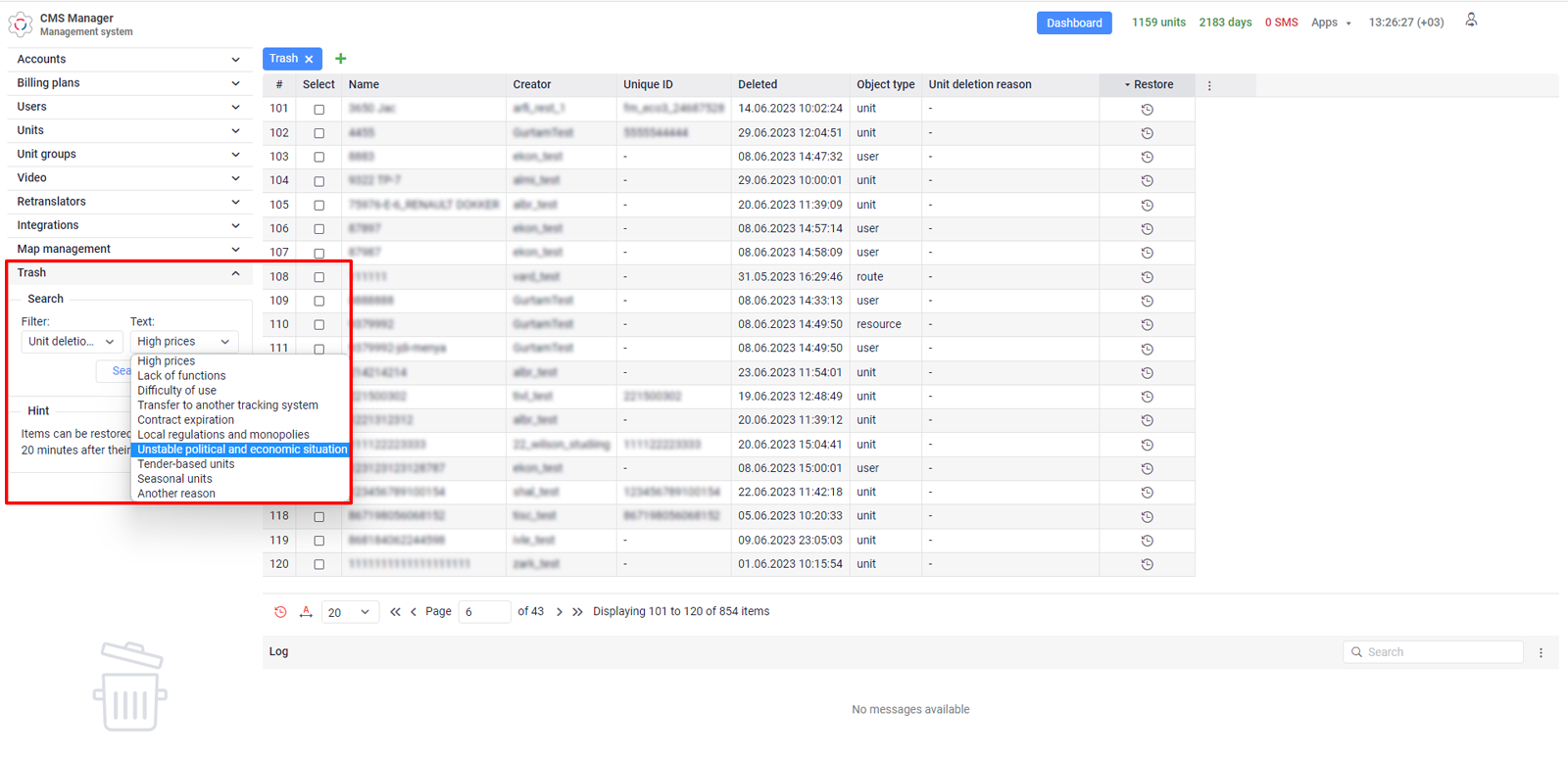Open the Apps dropdown menu
This screenshot has width=1568, height=760.
coord(1331,23)
